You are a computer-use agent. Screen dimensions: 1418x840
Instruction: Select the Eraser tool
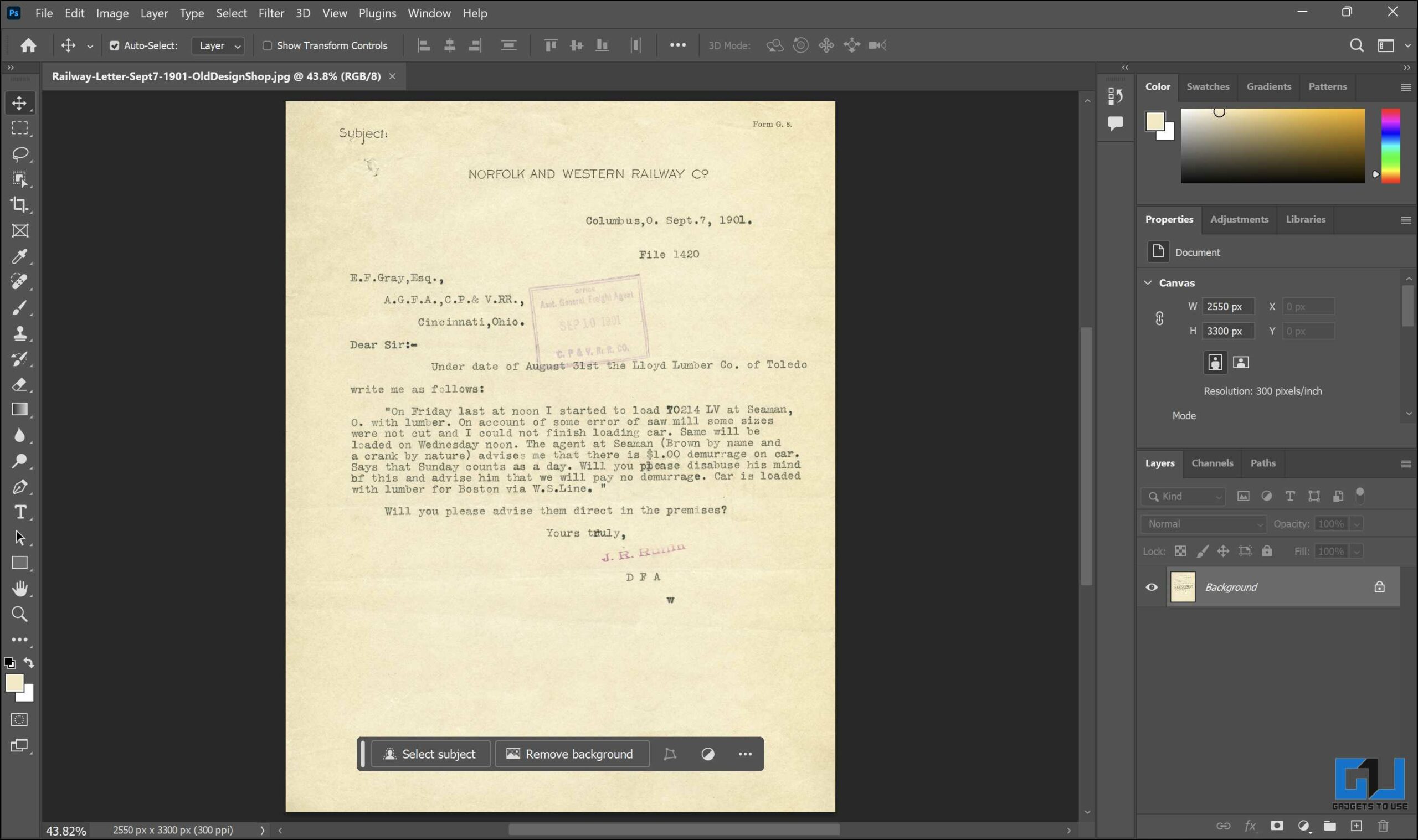(20, 384)
